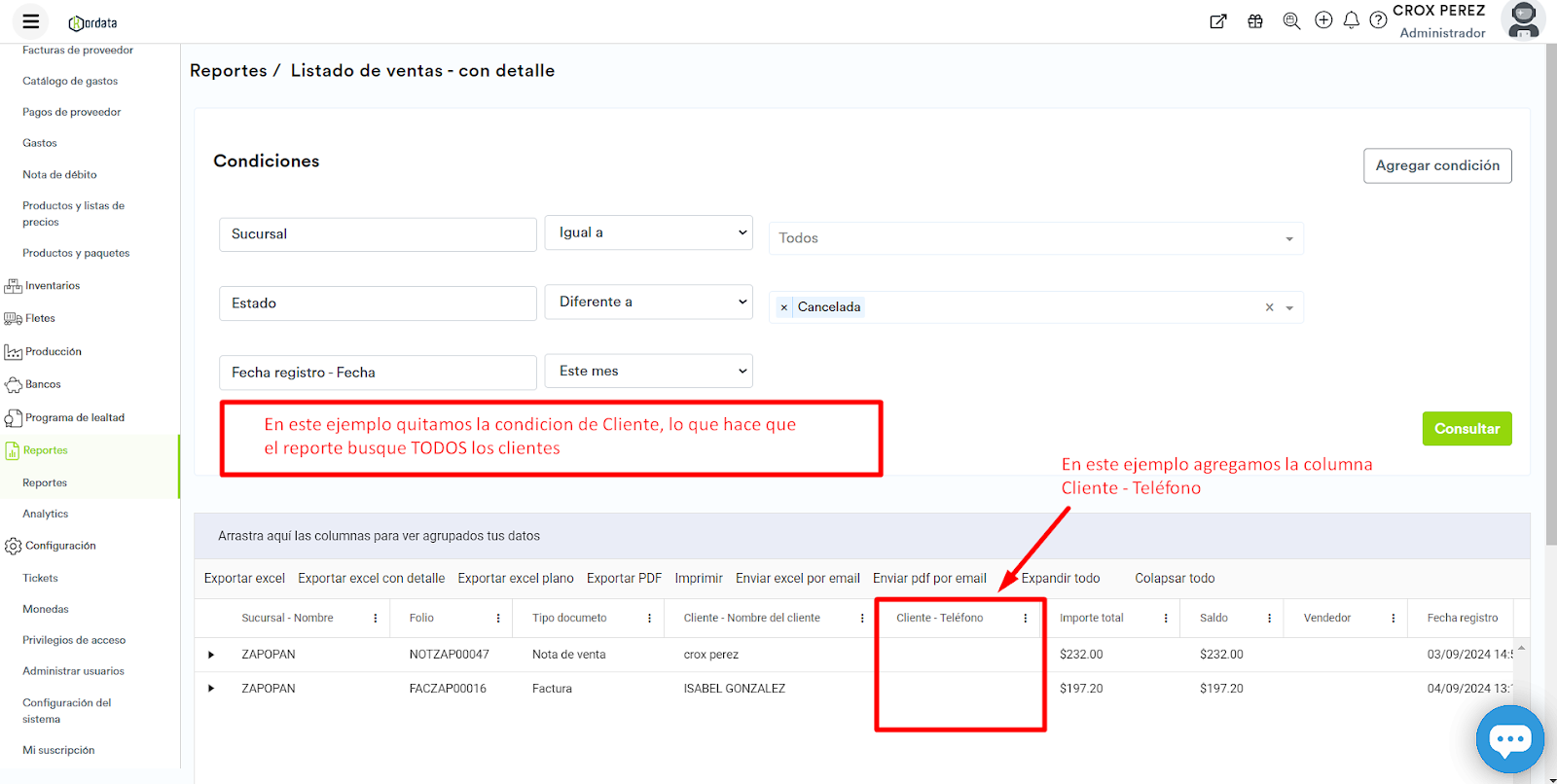
Task: Select Analytics in the sidebar
Action: click(x=46, y=514)
